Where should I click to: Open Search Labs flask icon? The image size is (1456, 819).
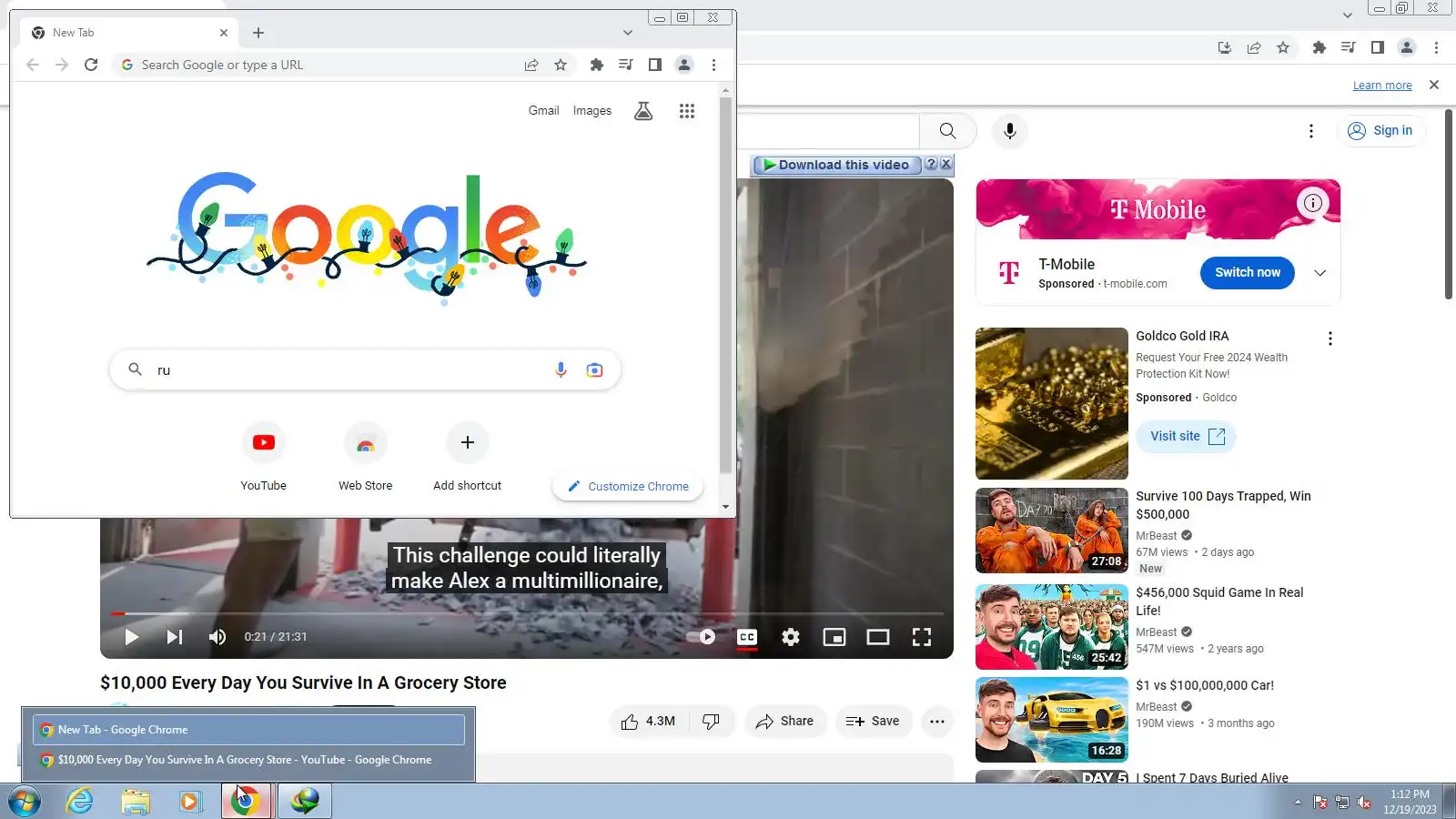click(643, 111)
